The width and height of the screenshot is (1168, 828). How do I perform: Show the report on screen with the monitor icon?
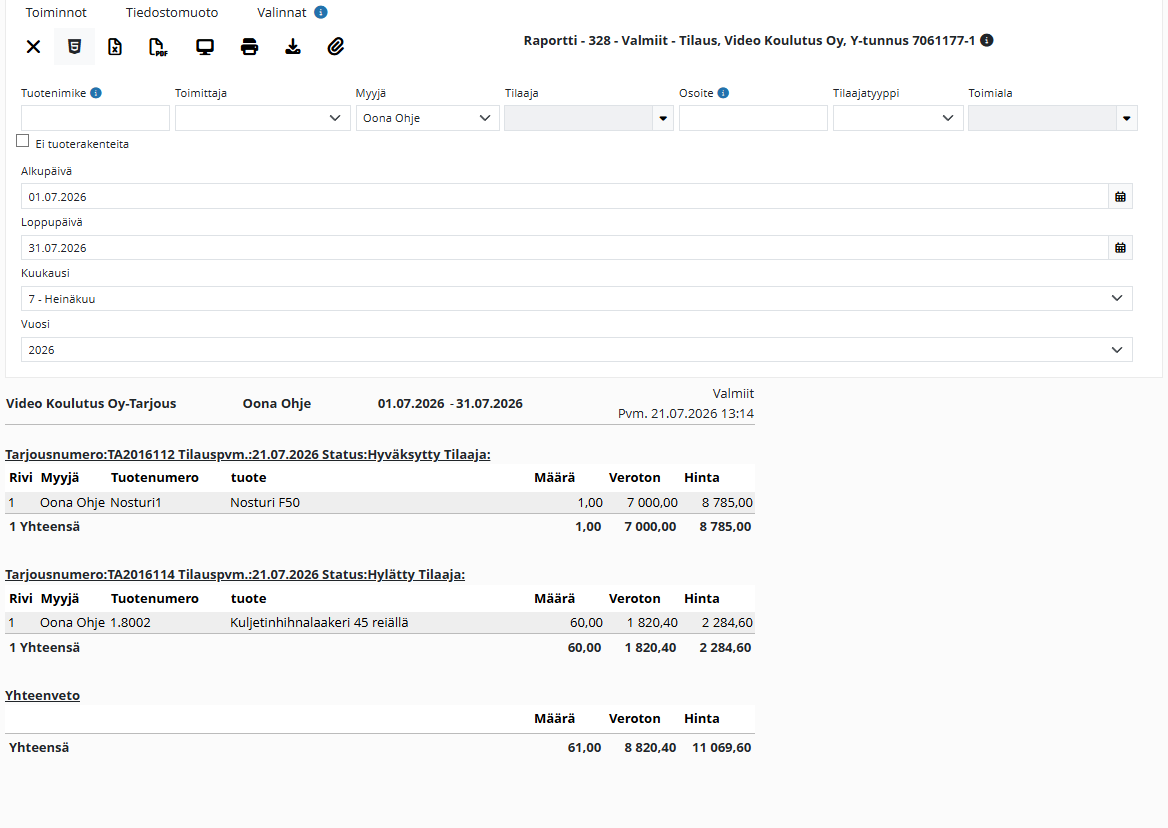(205, 47)
